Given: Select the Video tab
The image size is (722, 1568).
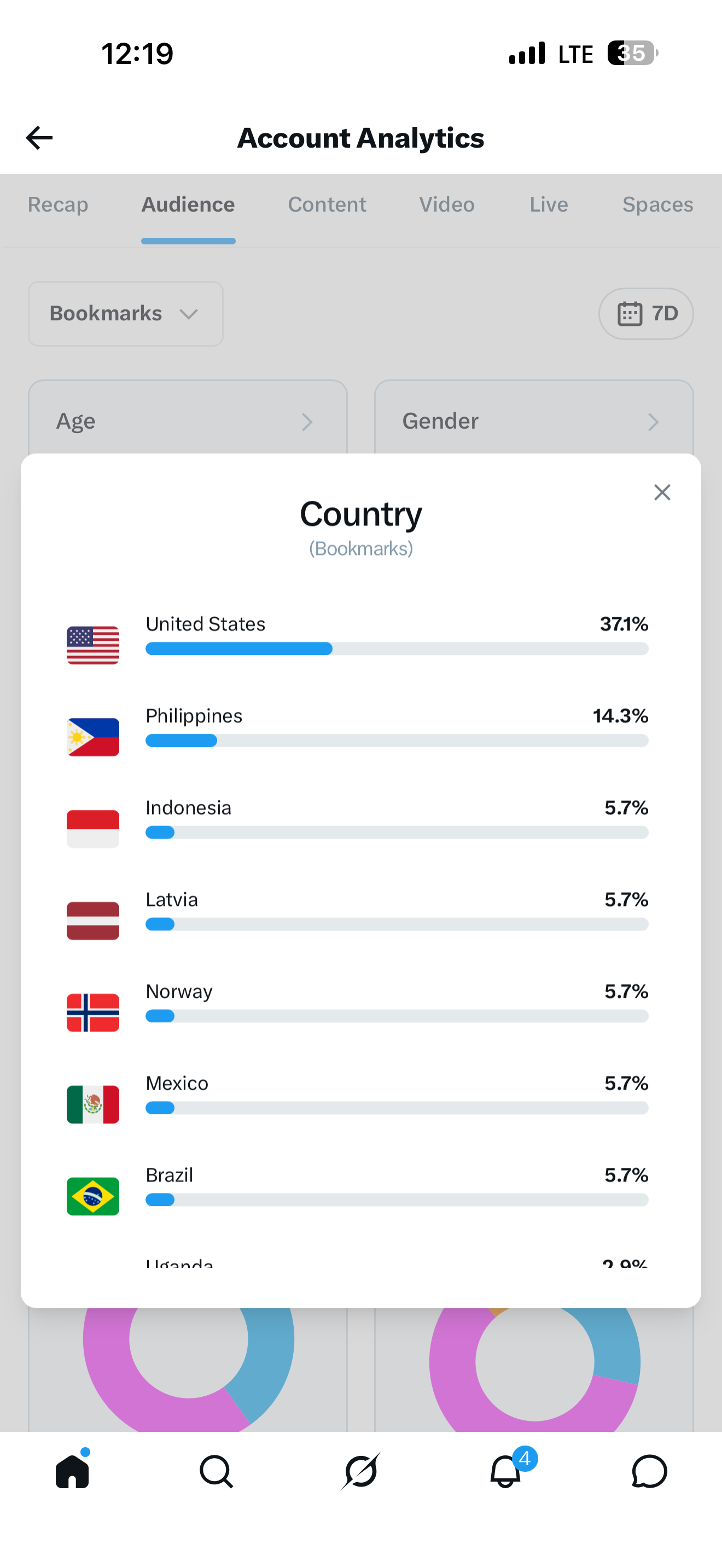Looking at the screenshot, I should click(447, 204).
